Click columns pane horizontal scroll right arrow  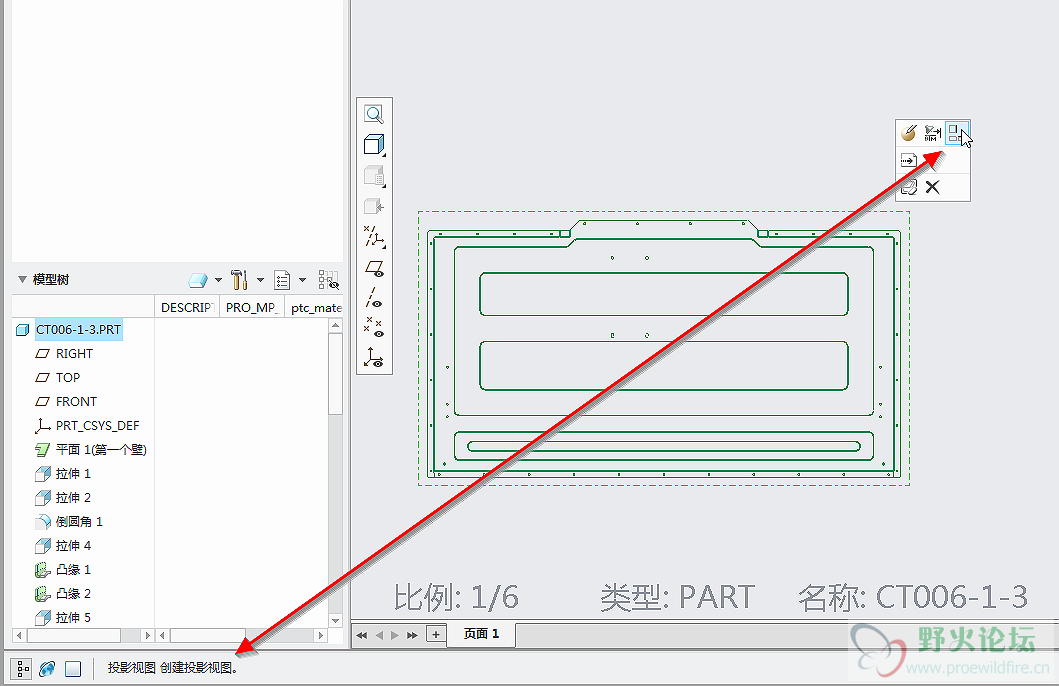click(x=321, y=635)
